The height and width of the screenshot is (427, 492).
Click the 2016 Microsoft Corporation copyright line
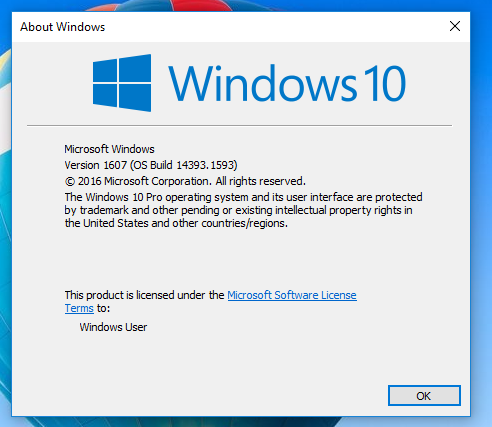point(185,181)
